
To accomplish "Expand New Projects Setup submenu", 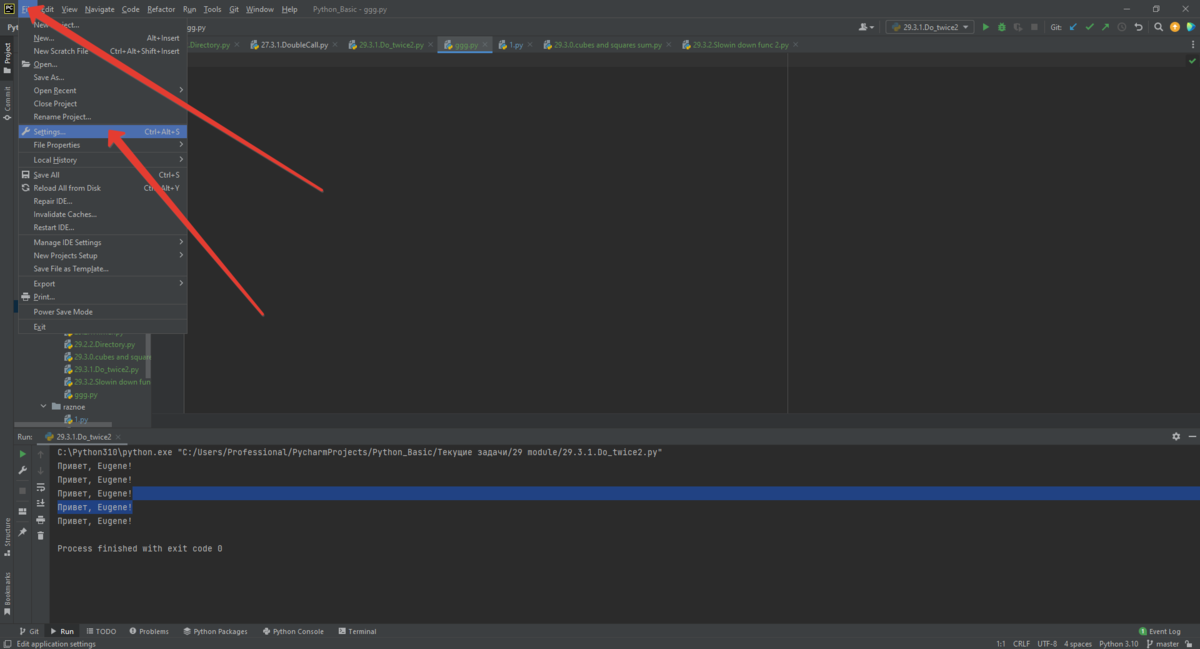I will coord(102,256).
